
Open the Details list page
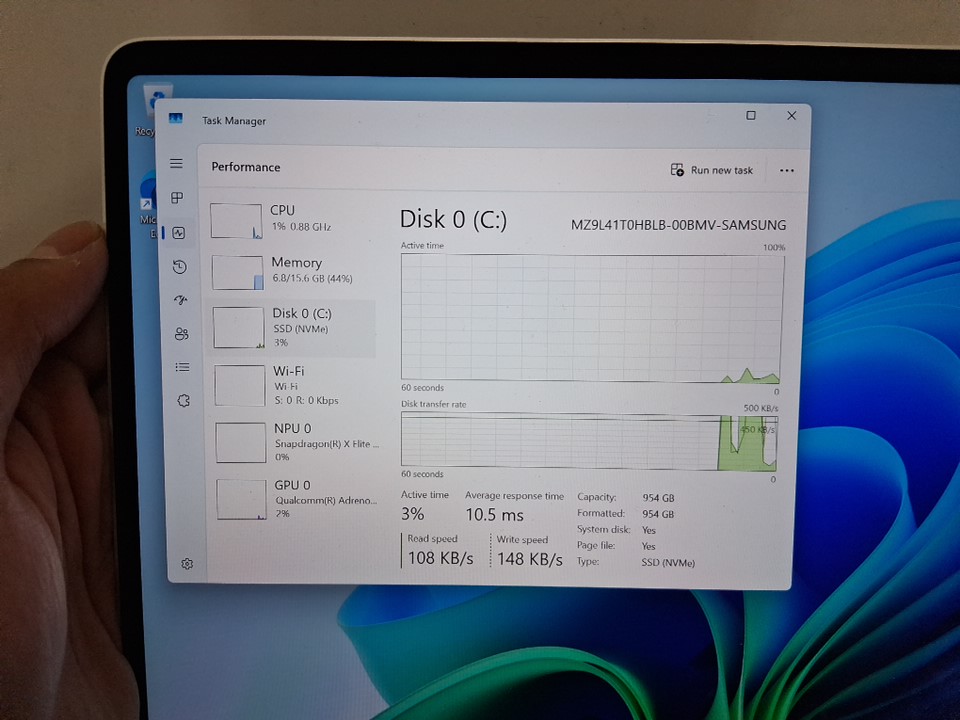coord(182,367)
